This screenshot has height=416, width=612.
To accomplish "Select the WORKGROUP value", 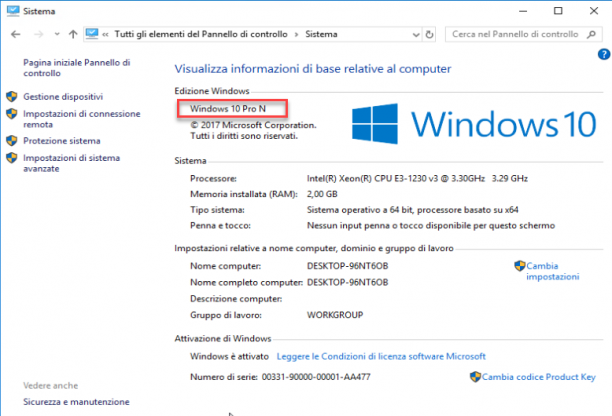I will 335,315.
